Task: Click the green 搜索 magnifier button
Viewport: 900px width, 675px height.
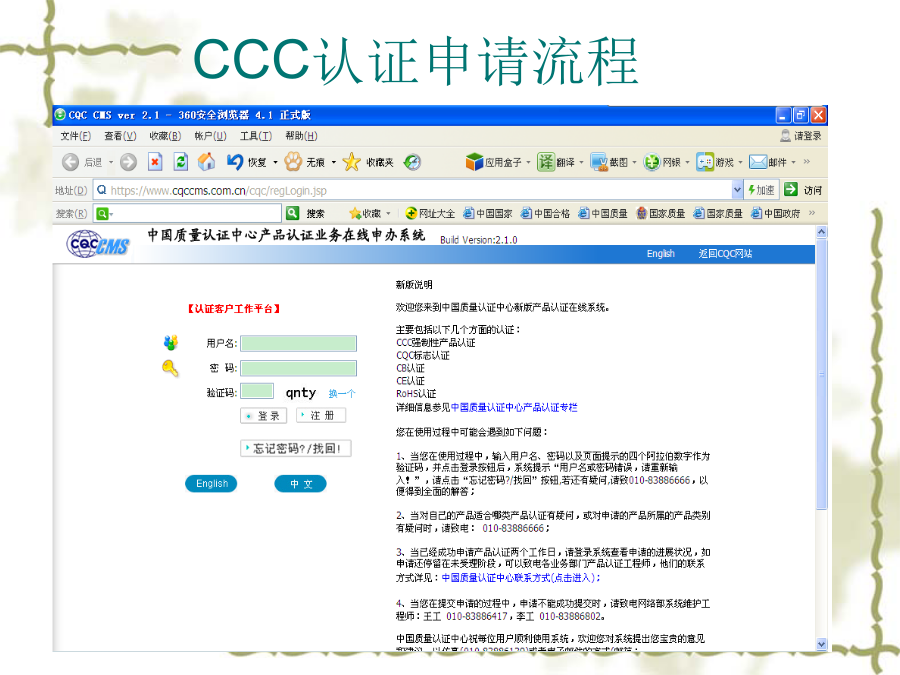Action: [293, 214]
